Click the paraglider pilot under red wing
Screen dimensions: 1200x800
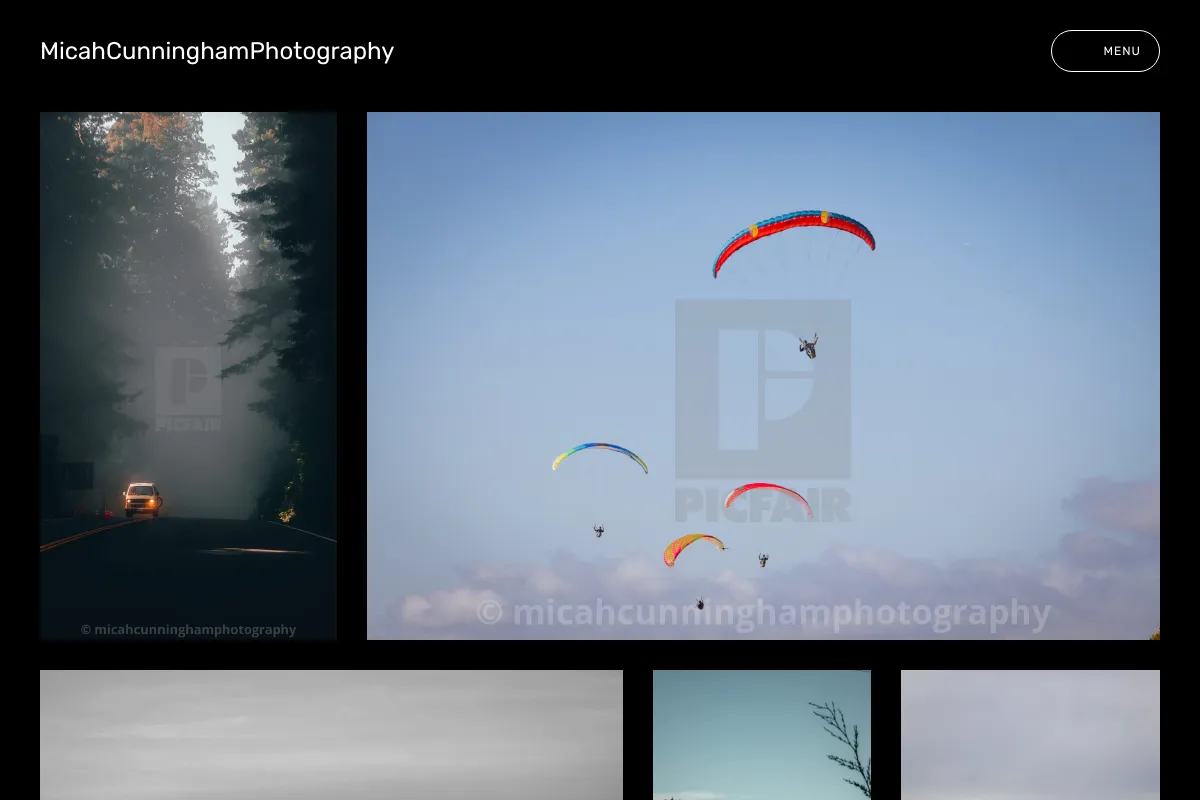(x=808, y=346)
